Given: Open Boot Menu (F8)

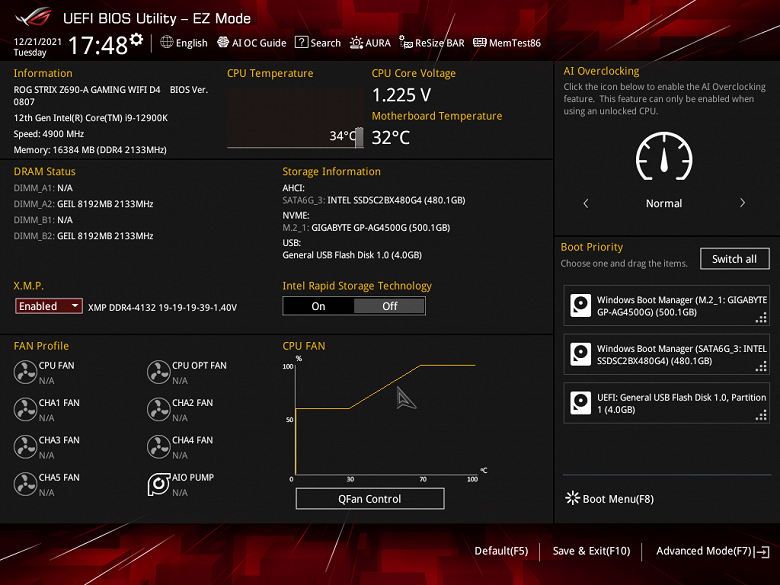Looking at the screenshot, I should point(609,498).
